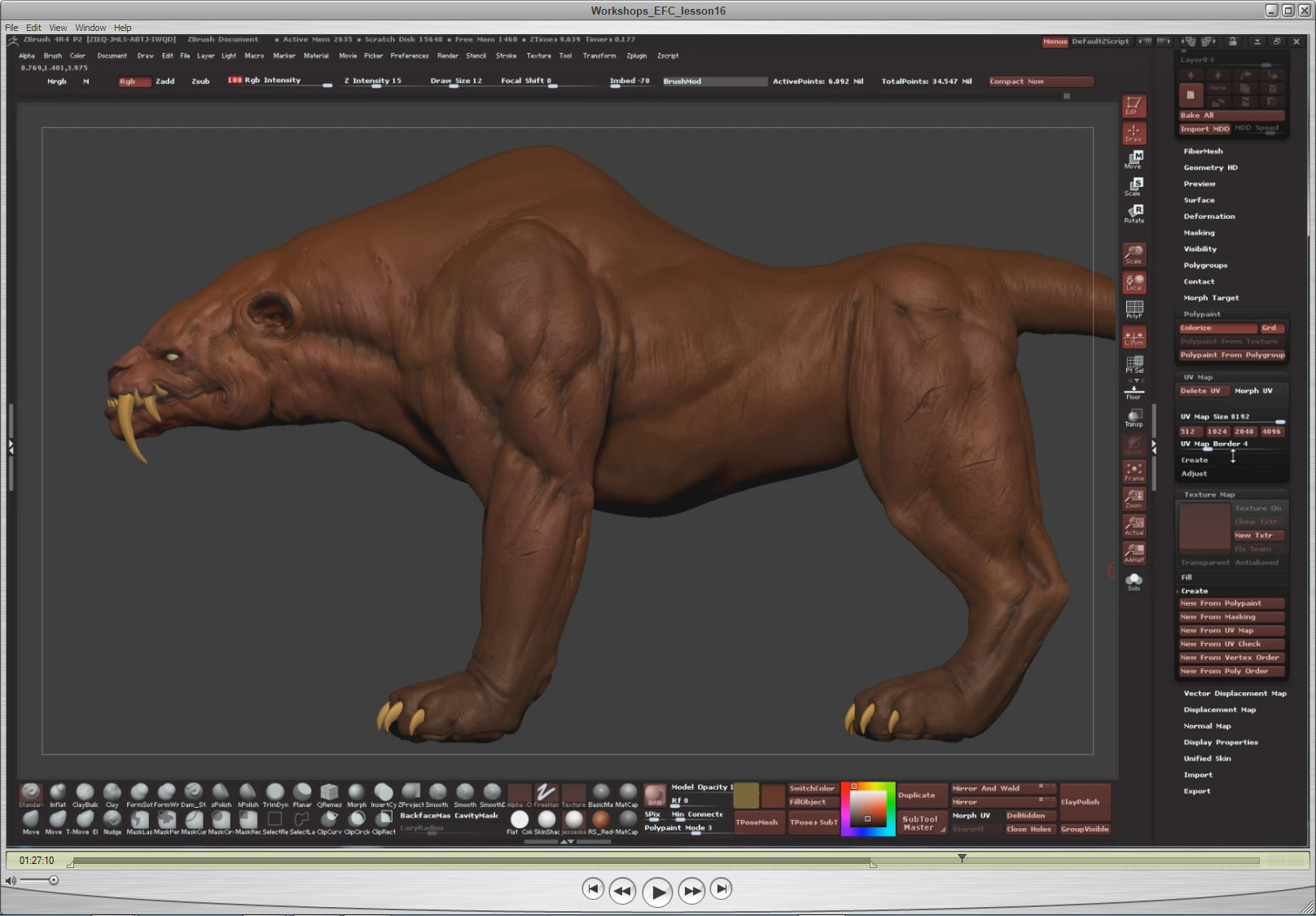Click the BPR render button
The height and width of the screenshot is (916, 1316).
655,795
